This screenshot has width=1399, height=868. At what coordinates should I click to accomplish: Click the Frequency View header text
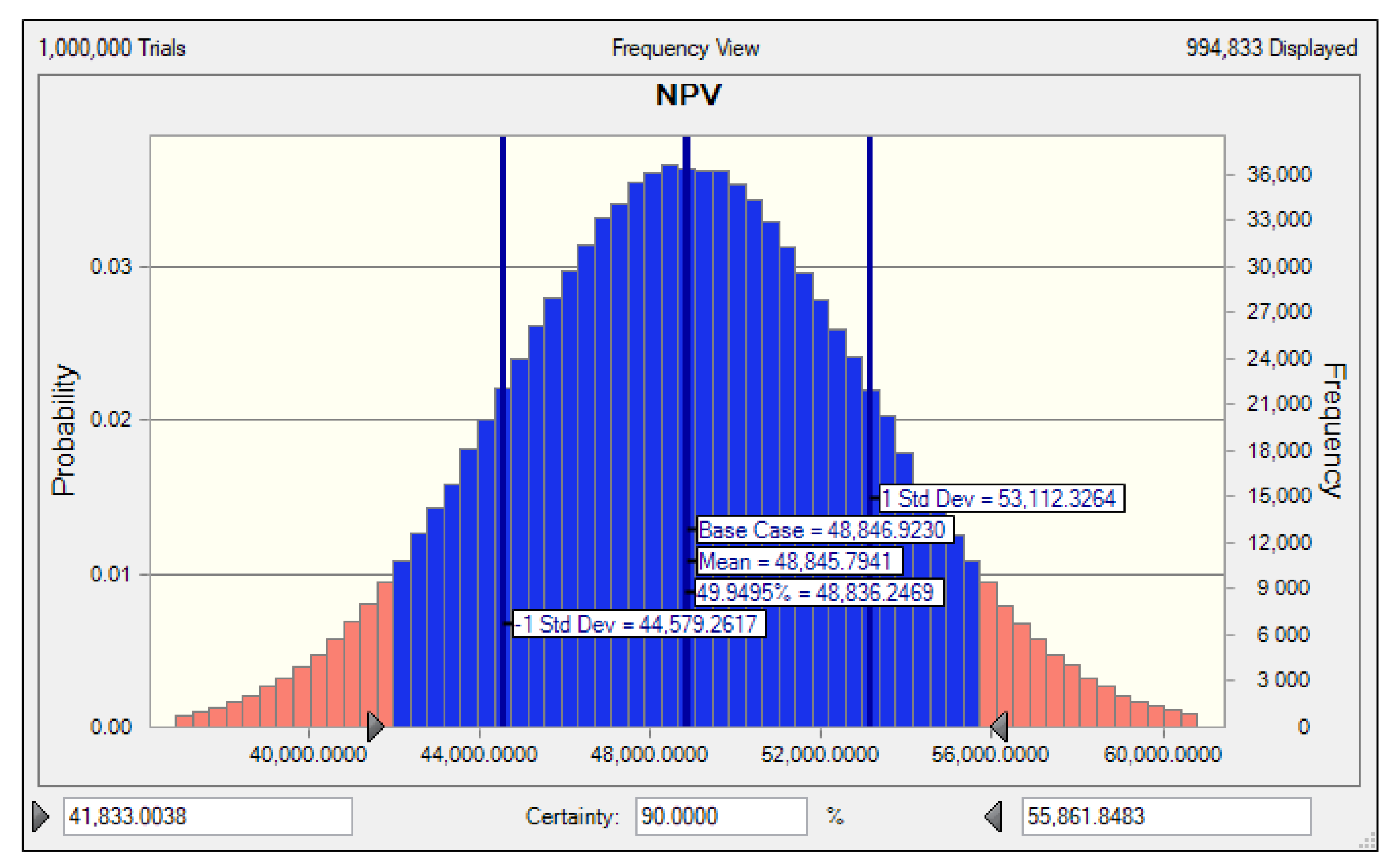point(685,48)
